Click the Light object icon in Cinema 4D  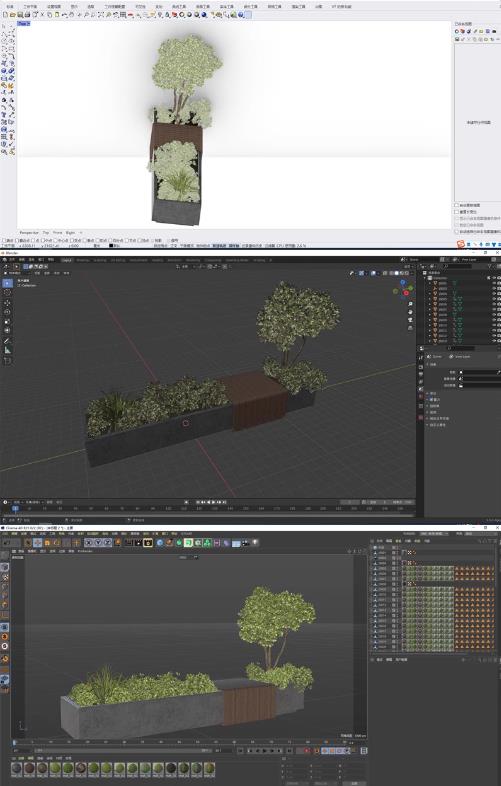click(x=255, y=542)
